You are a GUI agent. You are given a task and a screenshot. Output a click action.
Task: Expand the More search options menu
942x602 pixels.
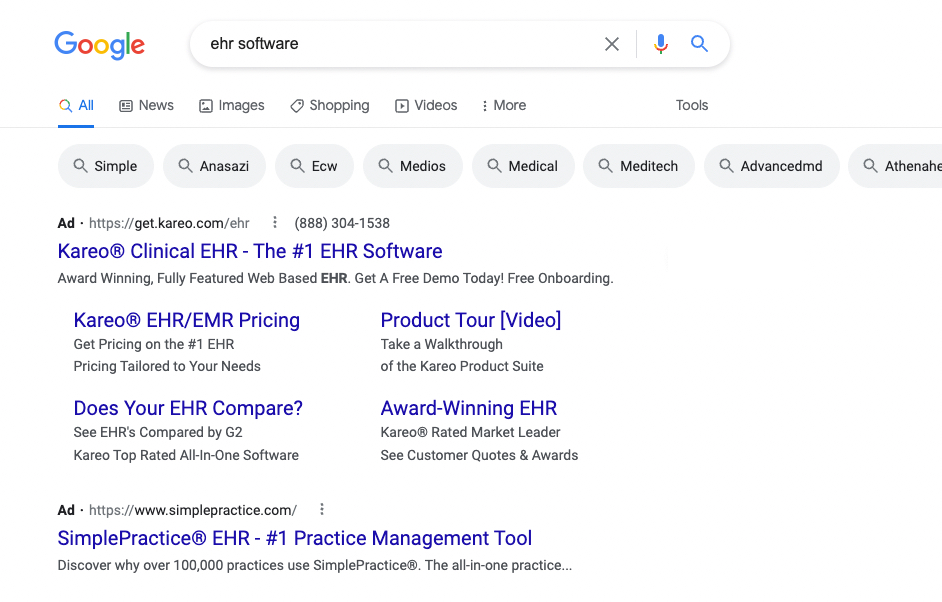pos(503,106)
